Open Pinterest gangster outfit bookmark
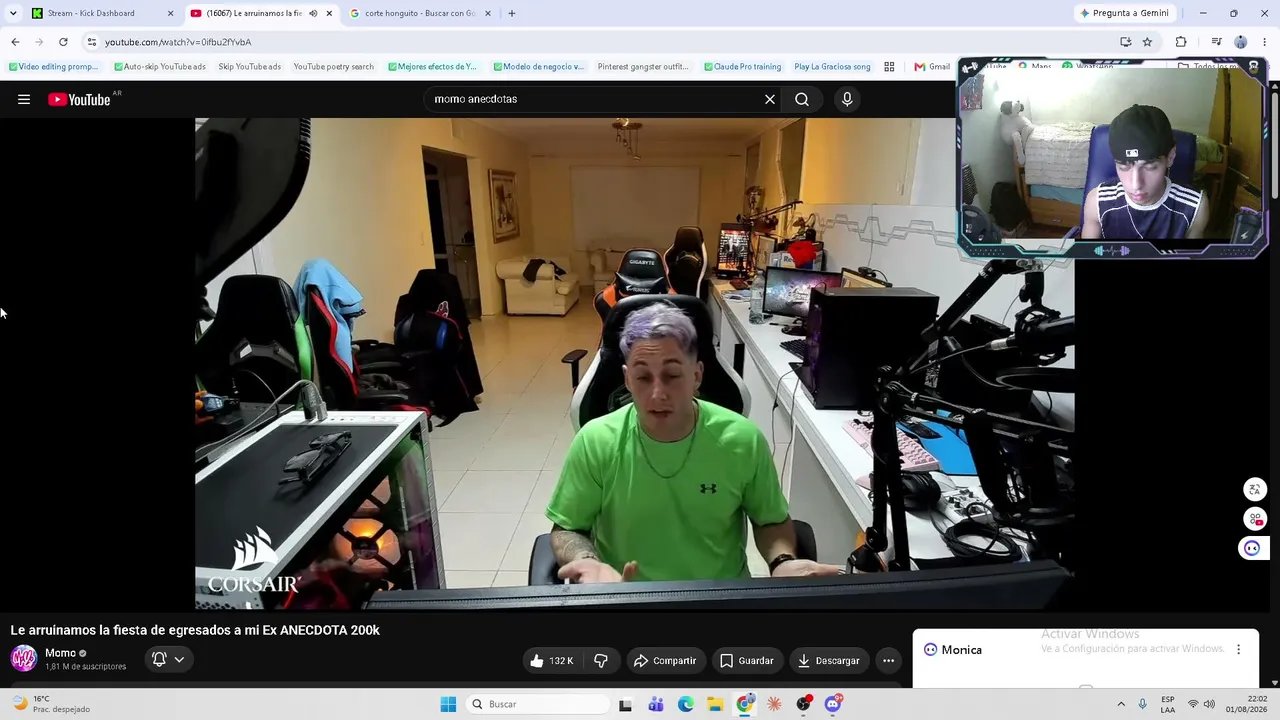The height and width of the screenshot is (720, 1280). [643, 67]
